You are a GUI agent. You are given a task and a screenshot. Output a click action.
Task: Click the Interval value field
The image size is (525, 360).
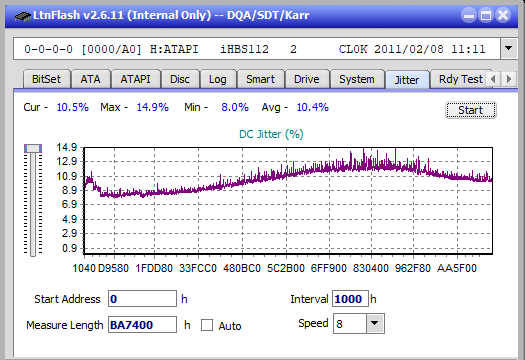pyautogui.click(x=350, y=299)
